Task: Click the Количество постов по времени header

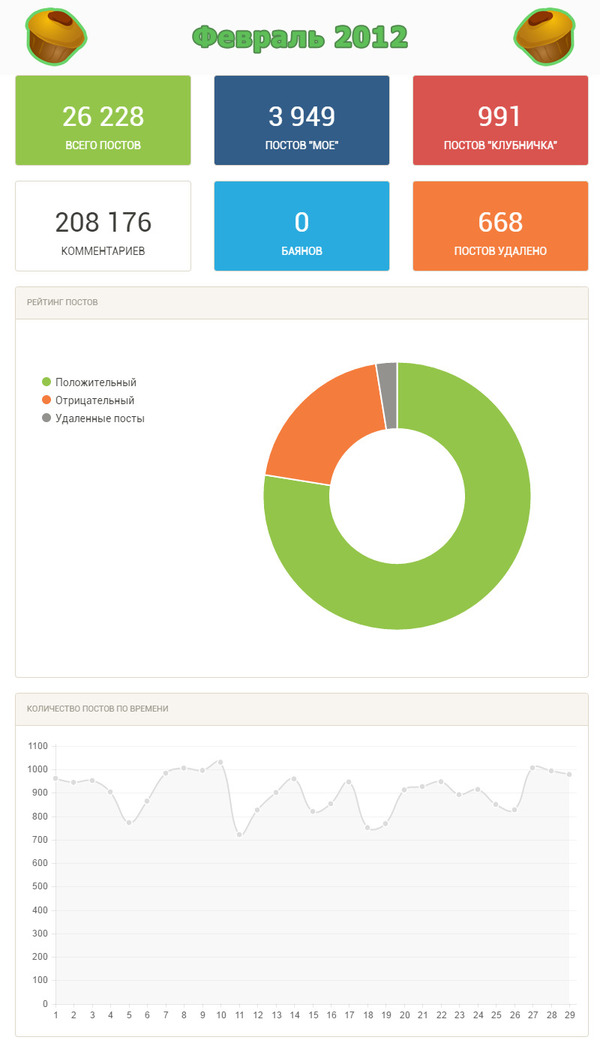Action: point(301,708)
